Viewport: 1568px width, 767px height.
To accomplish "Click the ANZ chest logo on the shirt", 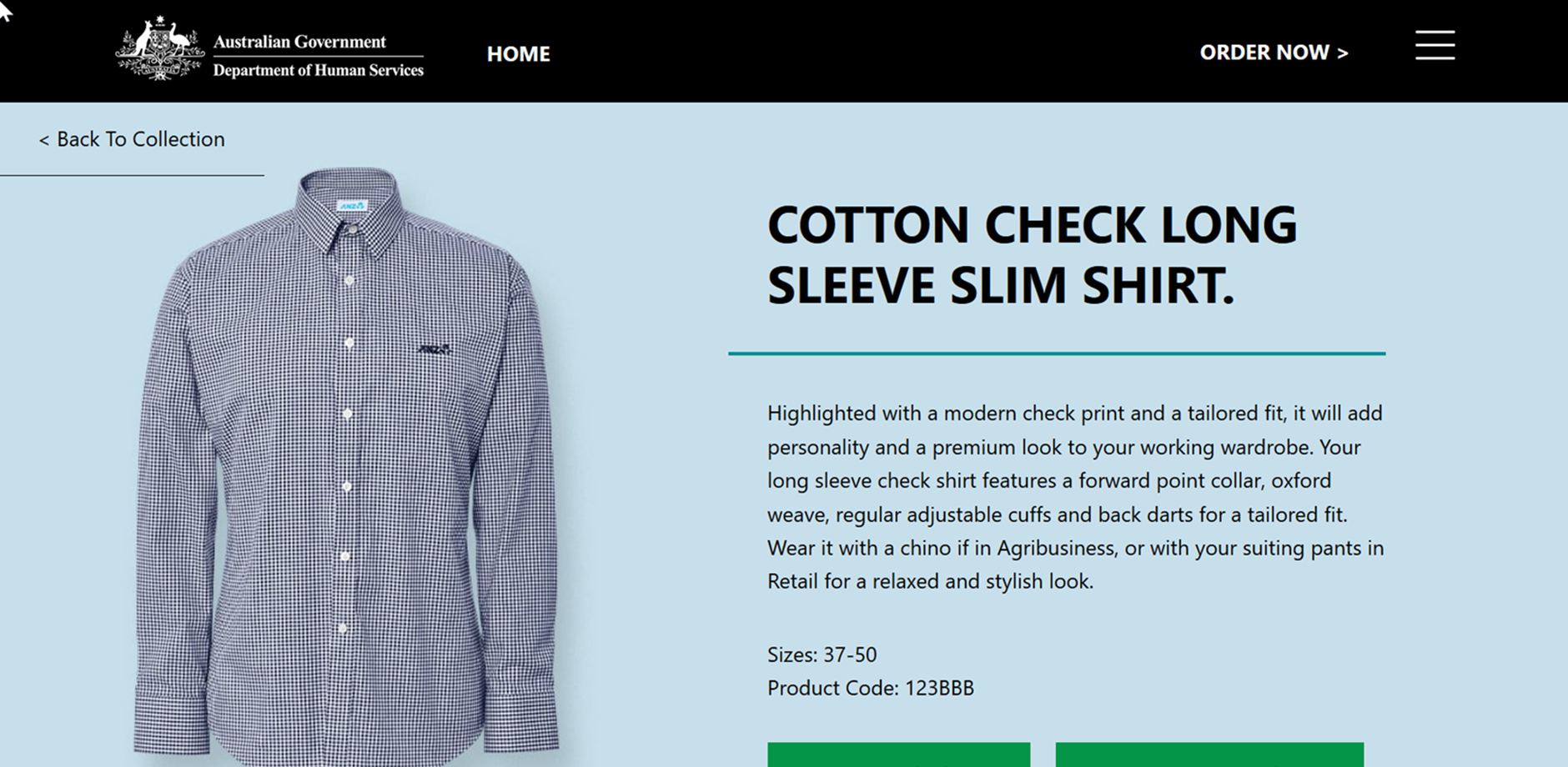I will [435, 349].
